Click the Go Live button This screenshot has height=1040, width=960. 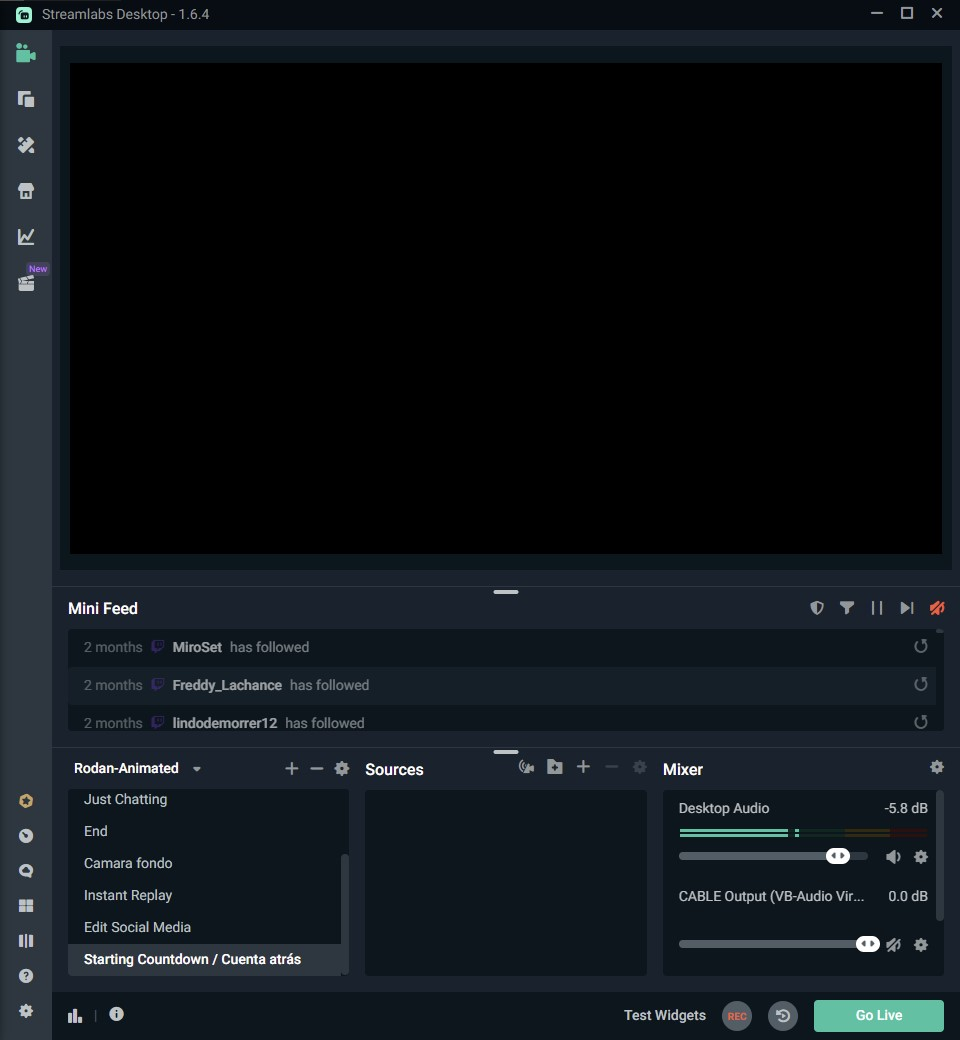click(x=878, y=1015)
